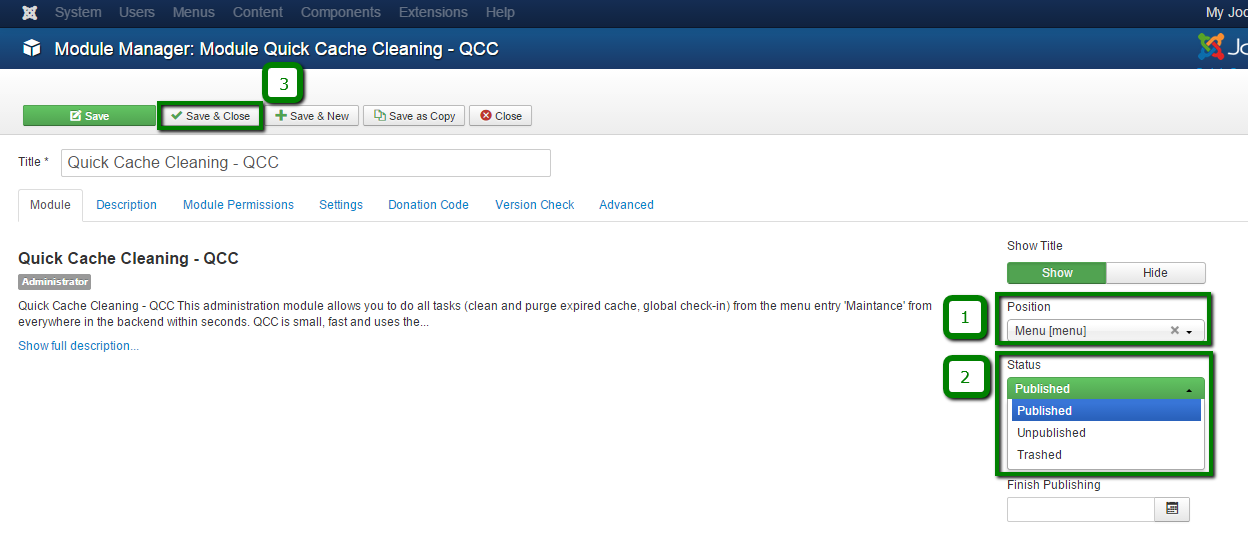Choose Unpublished option in Status list
Image resolution: width=1248 pixels, height=541 pixels.
[x=1106, y=433]
